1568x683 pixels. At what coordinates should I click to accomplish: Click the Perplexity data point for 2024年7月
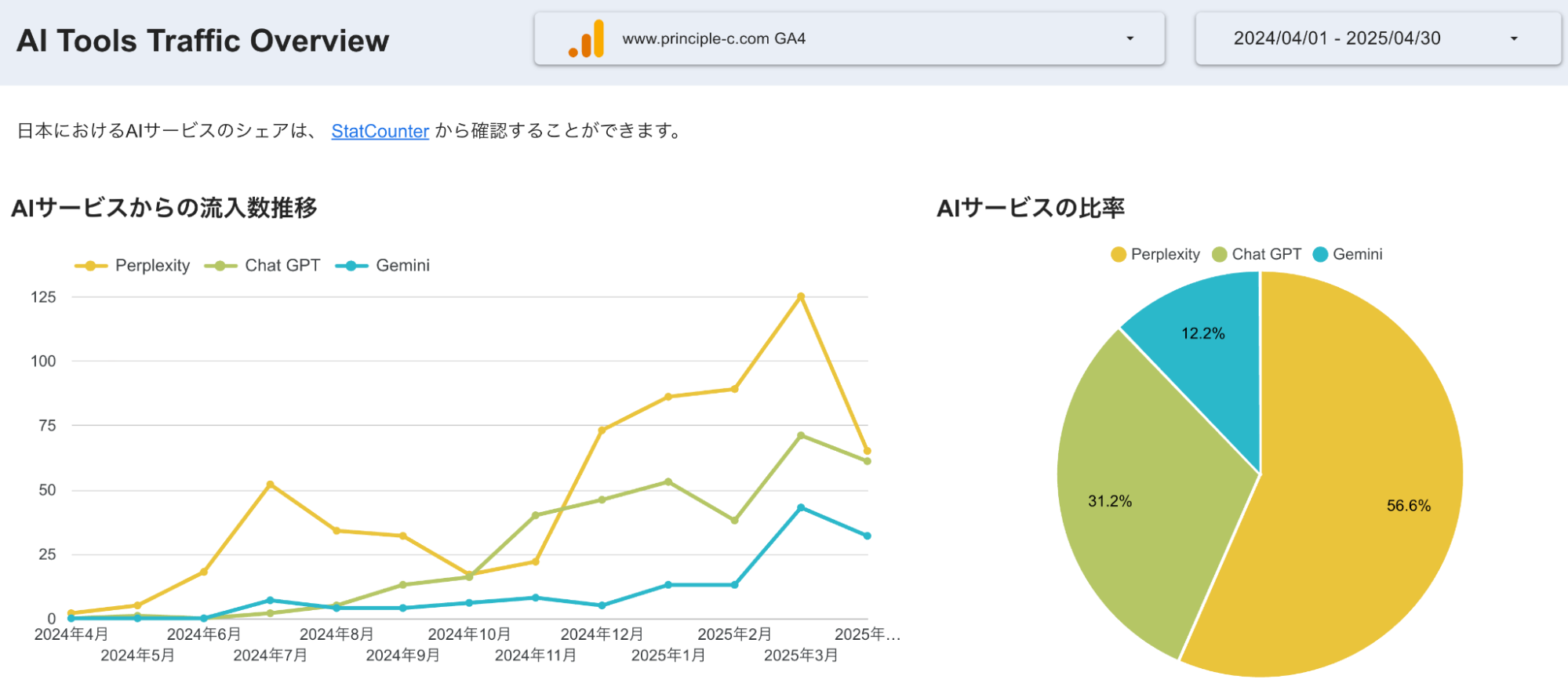tap(270, 485)
